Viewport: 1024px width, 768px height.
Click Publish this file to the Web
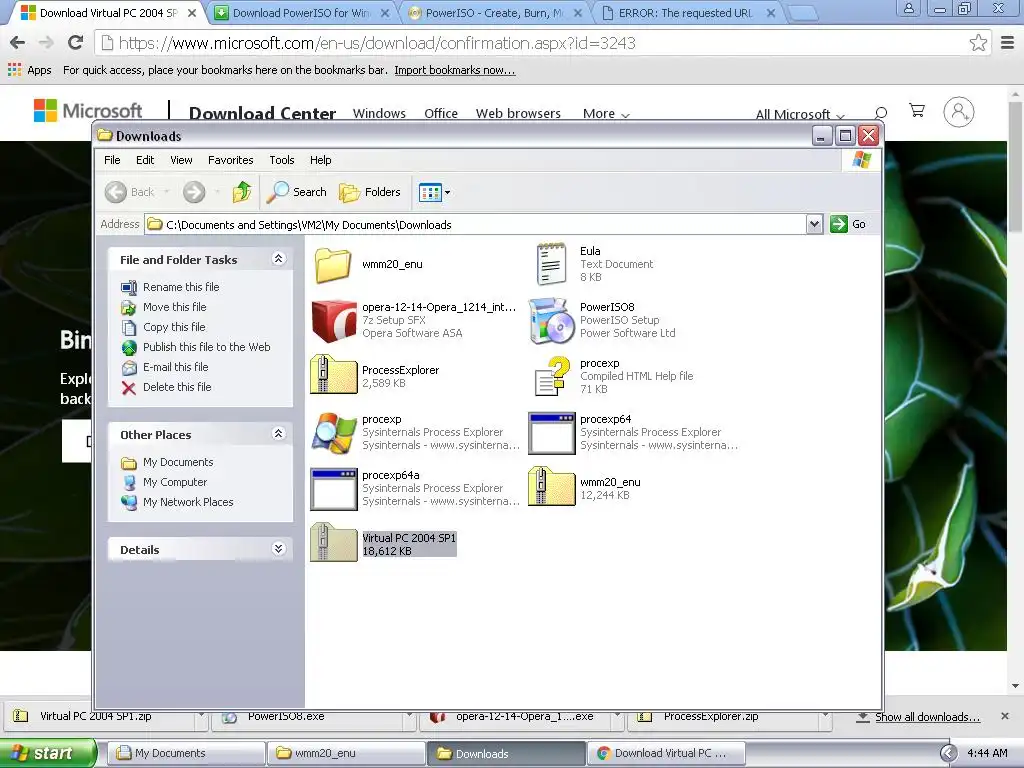pos(206,347)
